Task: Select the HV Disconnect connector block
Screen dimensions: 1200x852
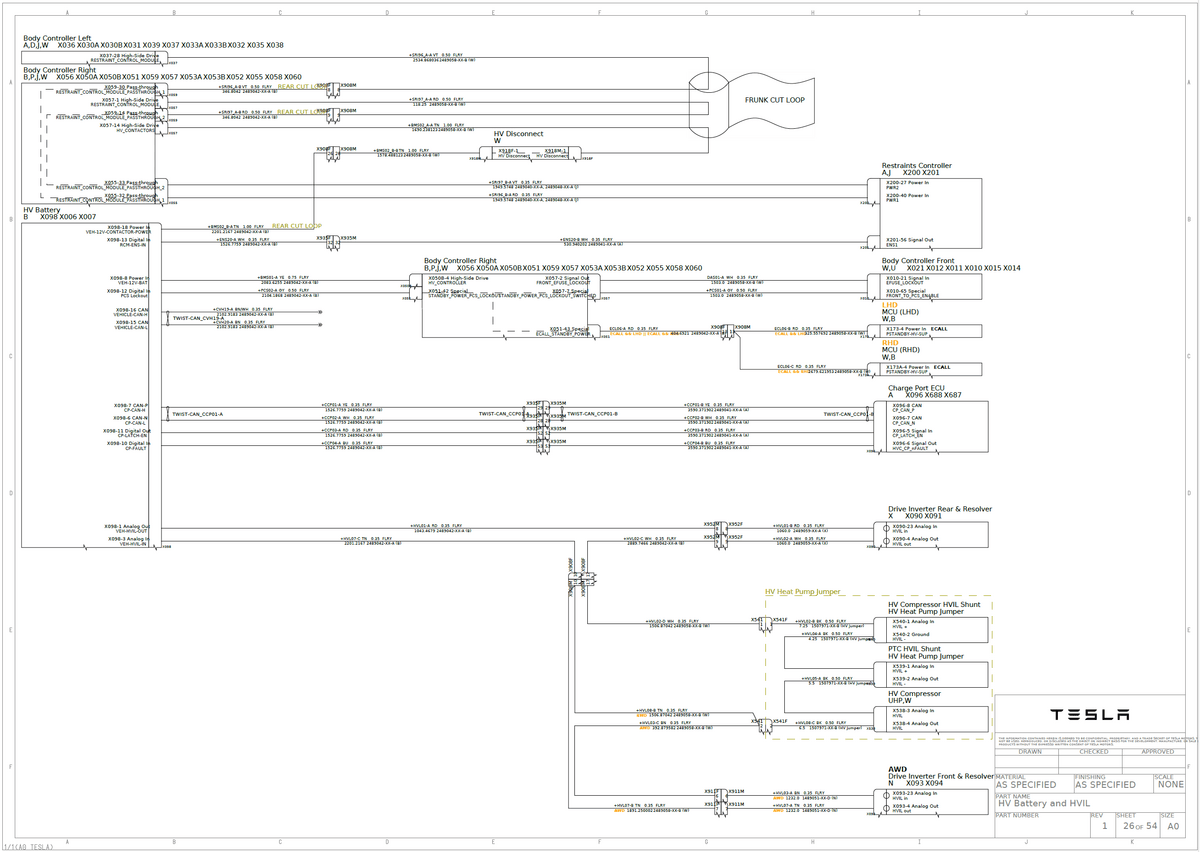Action: pos(532,154)
